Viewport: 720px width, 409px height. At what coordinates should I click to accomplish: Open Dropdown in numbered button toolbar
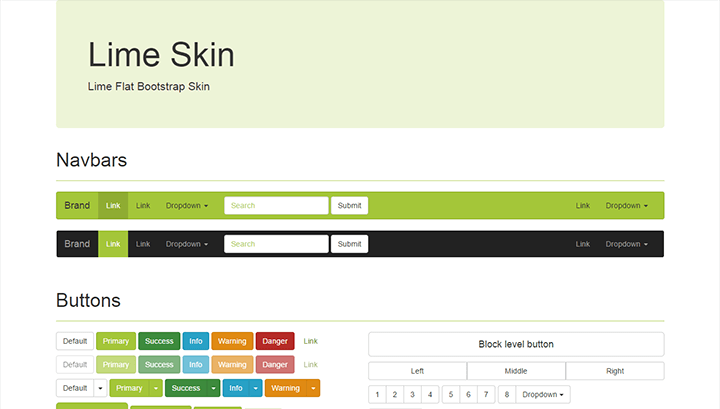pos(543,394)
